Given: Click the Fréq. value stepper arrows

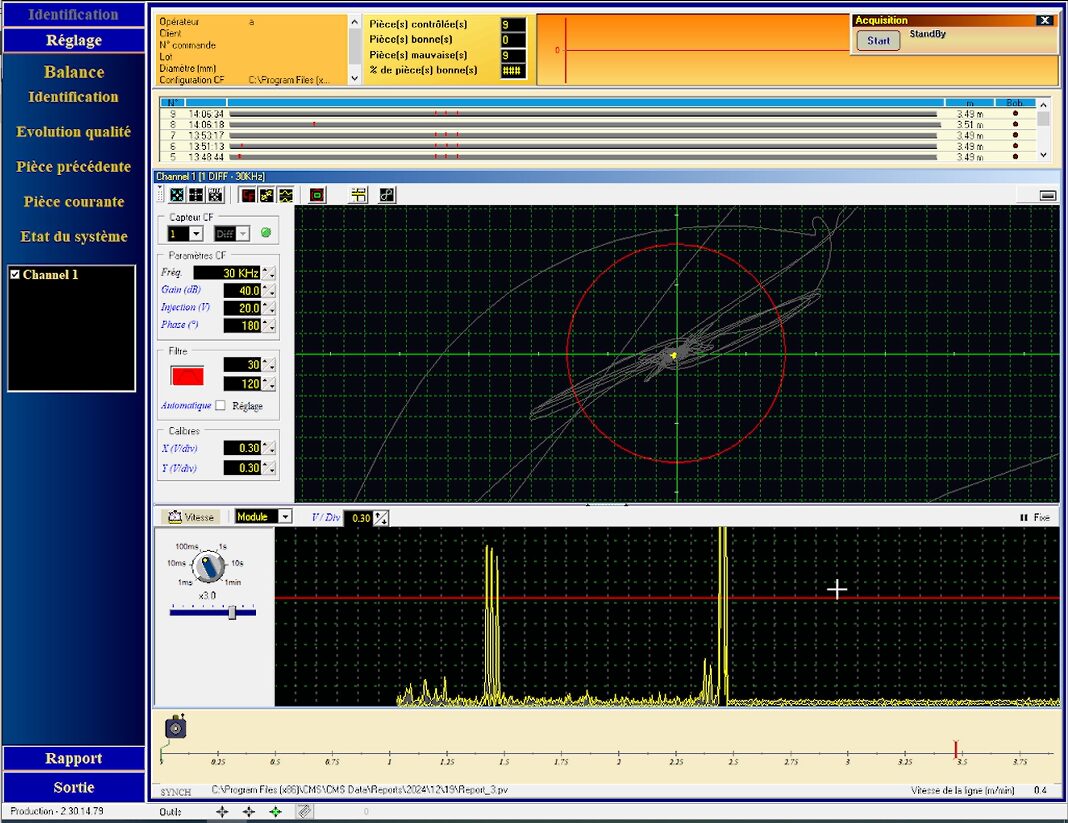Looking at the screenshot, I should click(267, 273).
